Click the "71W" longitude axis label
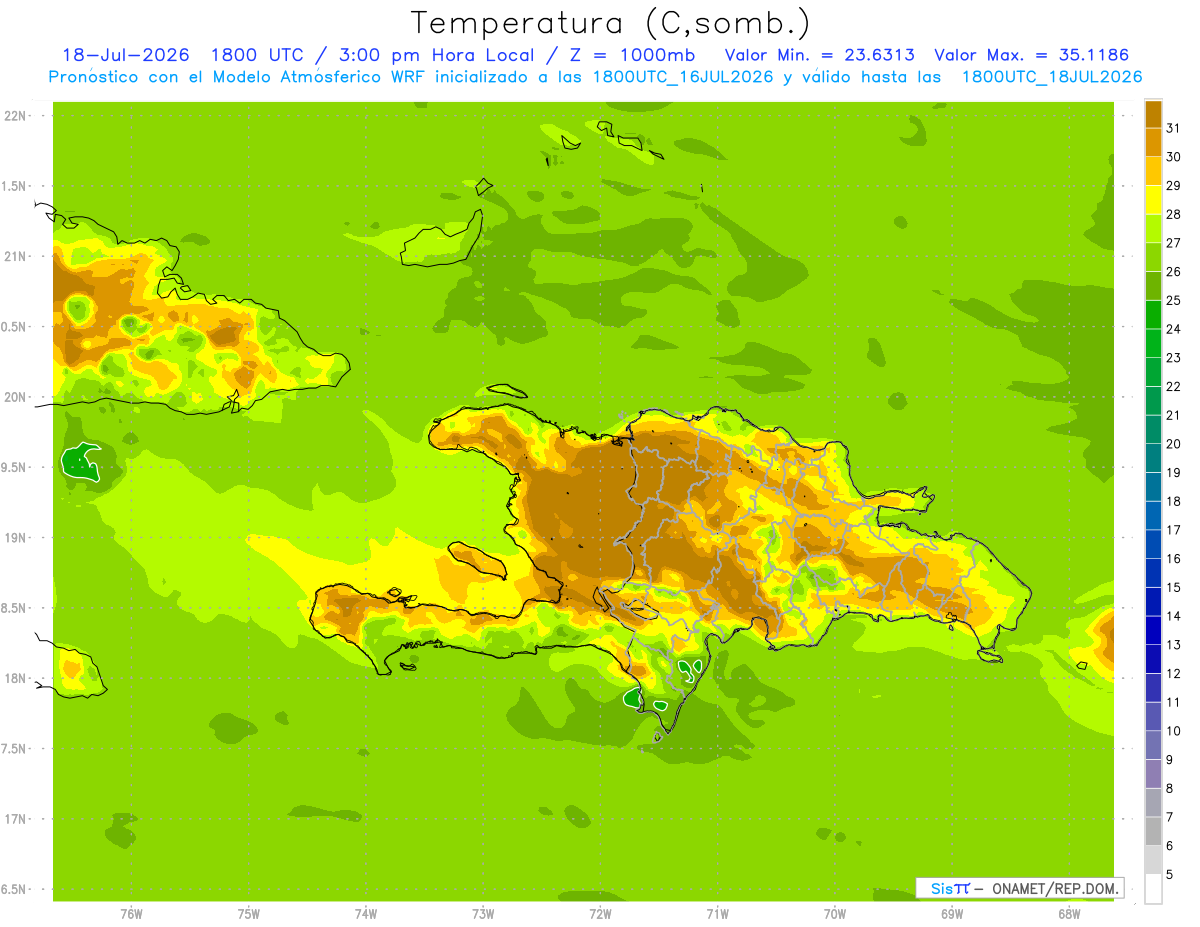This screenshot has height=927, width=1200. click(717, 913)
